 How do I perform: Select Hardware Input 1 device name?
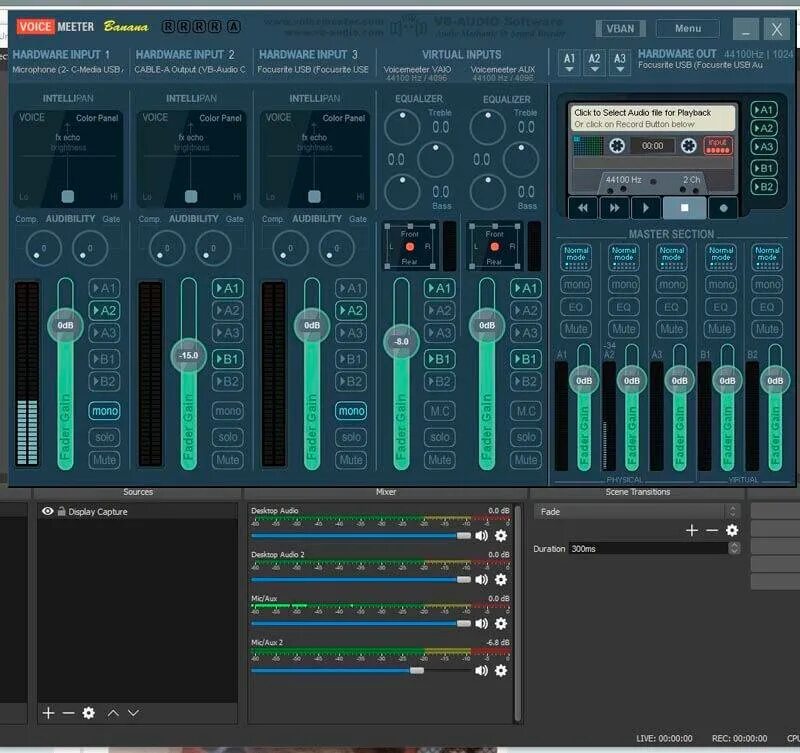[x=66, y=69]
